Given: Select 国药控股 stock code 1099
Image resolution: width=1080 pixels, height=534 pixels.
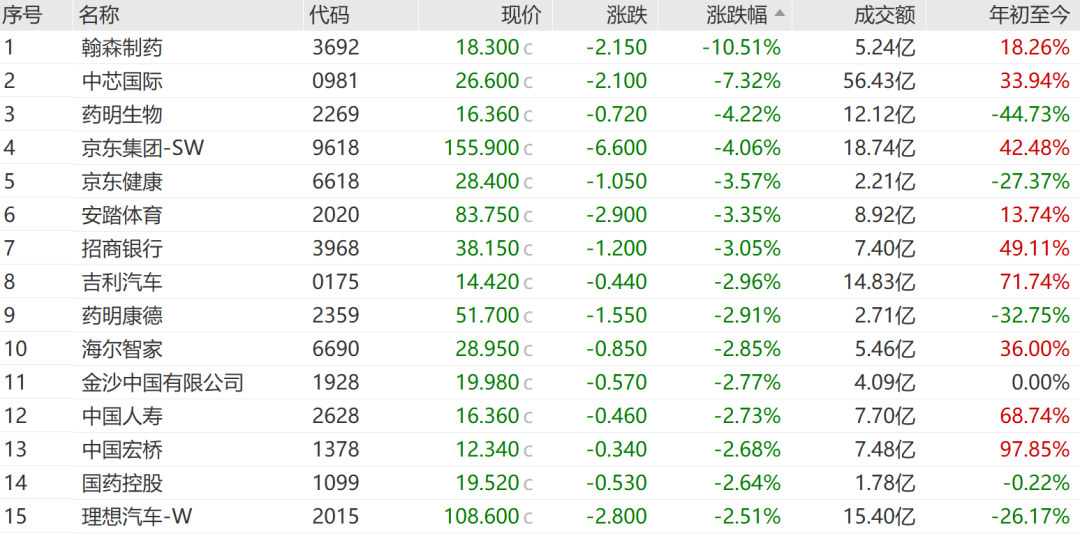Looking at the screenshot, I should pos(335,482).
